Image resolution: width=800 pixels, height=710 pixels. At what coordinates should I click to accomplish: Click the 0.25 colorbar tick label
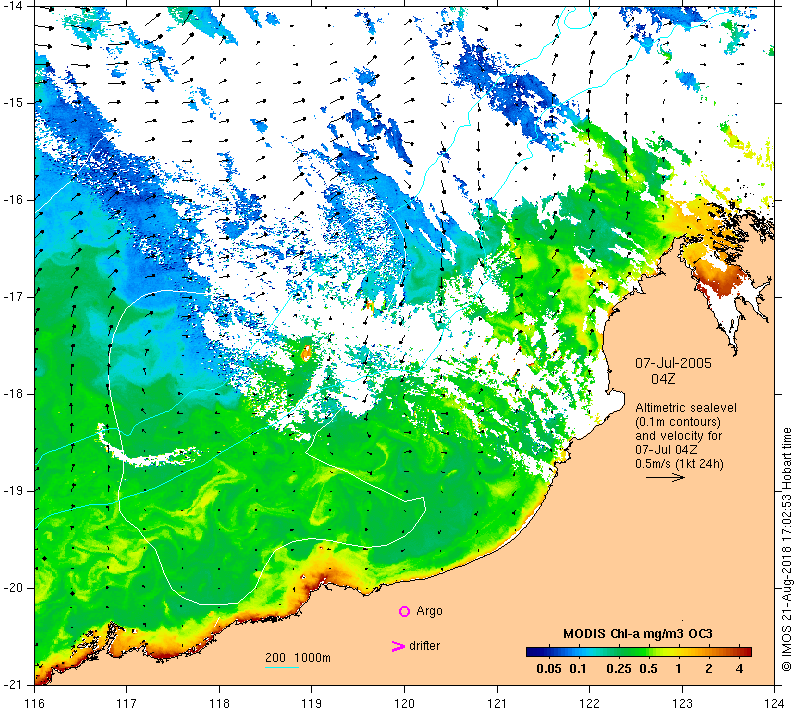pos(619,669)
